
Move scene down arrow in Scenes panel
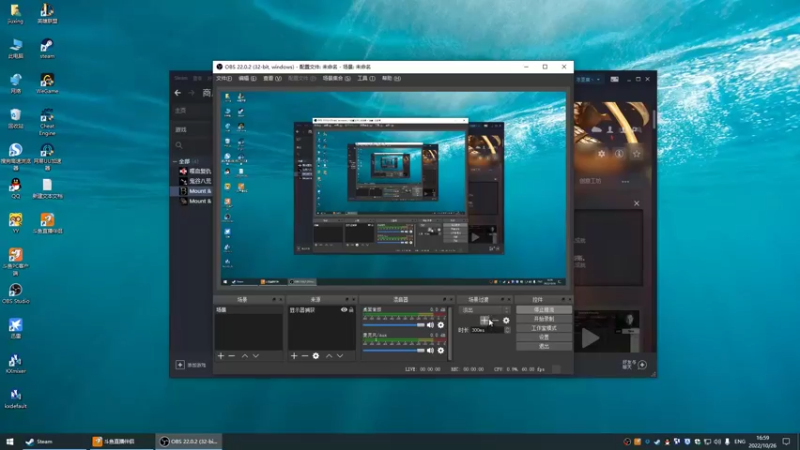click(256, 356)
